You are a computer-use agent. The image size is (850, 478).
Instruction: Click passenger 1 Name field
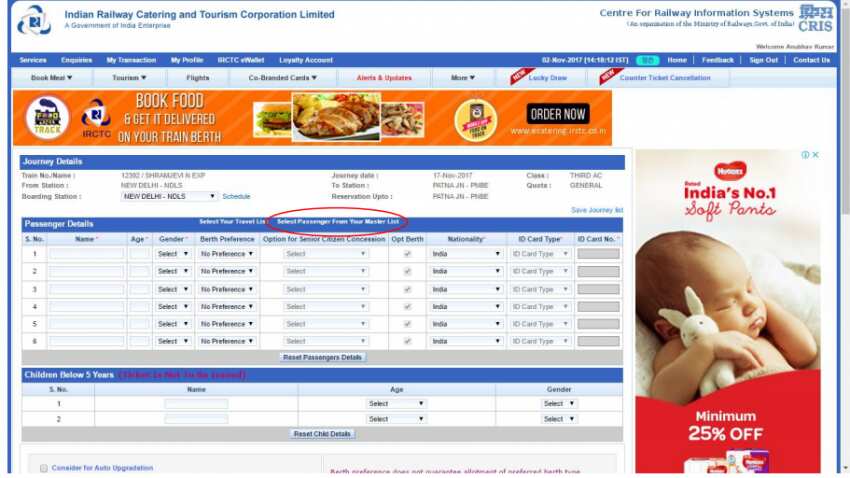87,254
